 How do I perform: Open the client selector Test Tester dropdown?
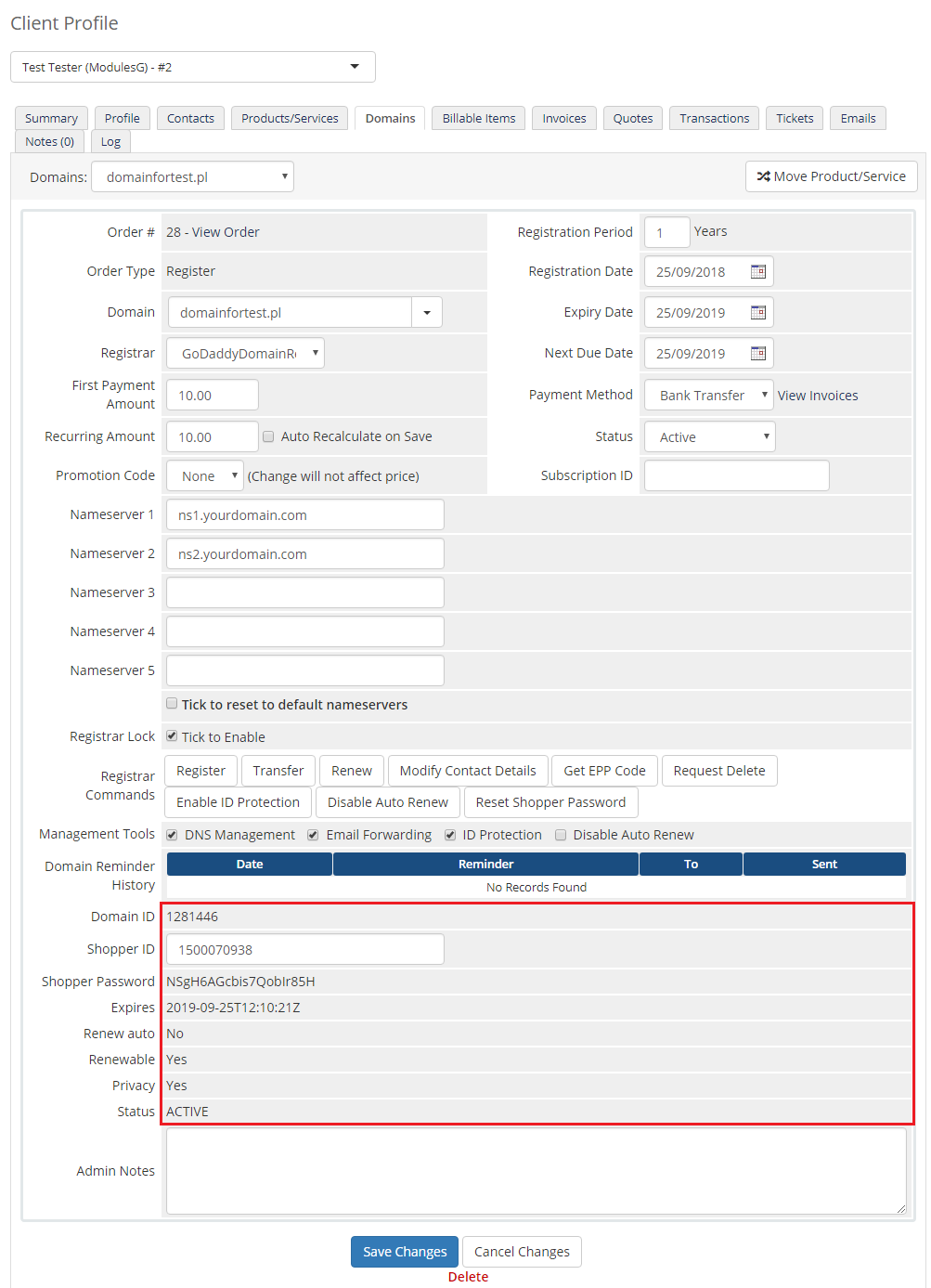193,67
